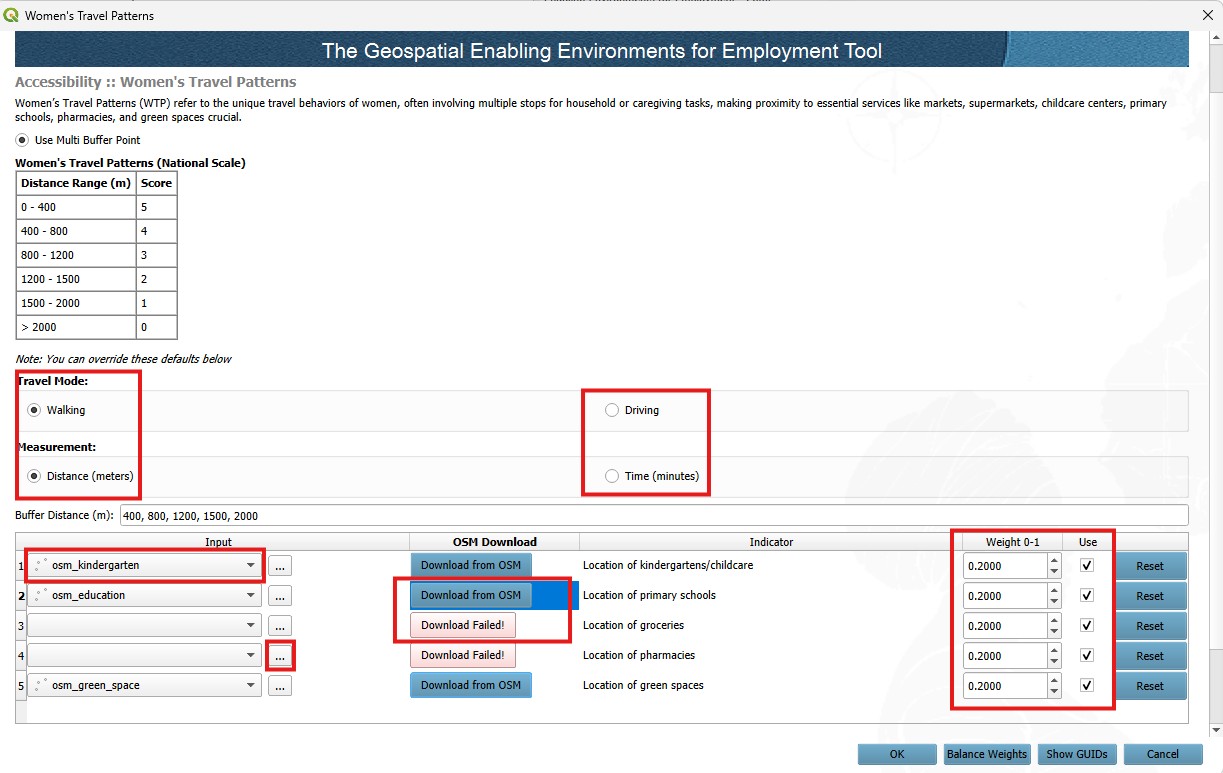Decrease groceries weight with down arrow
Screen dimensions: 1223x773
[1053, 632]
